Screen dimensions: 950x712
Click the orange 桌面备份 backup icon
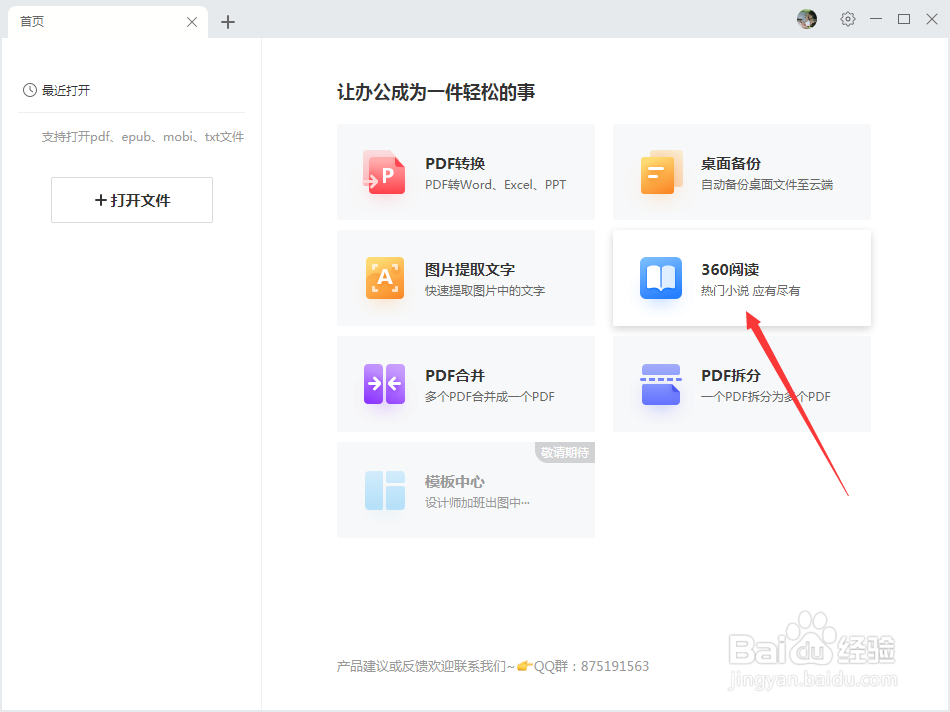tap(660, 172)
